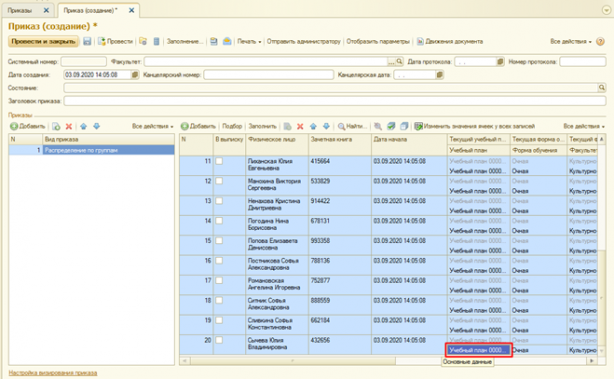Click the Провести и закрыть button

tap(43, 41)
